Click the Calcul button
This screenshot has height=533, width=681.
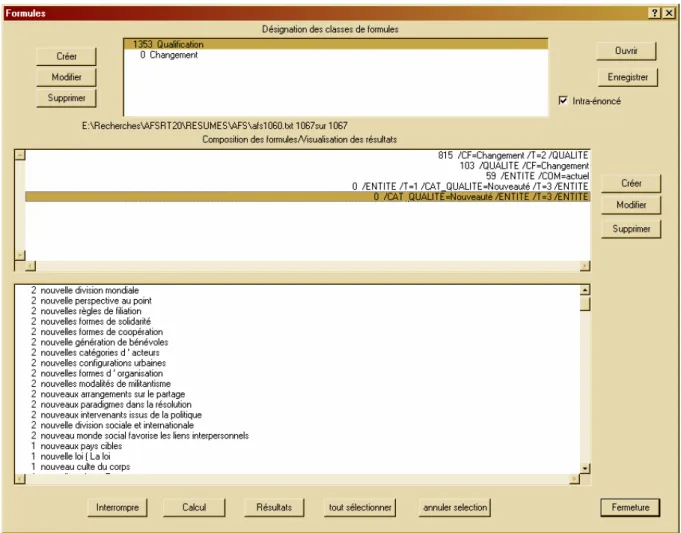(x=194, y=507)
